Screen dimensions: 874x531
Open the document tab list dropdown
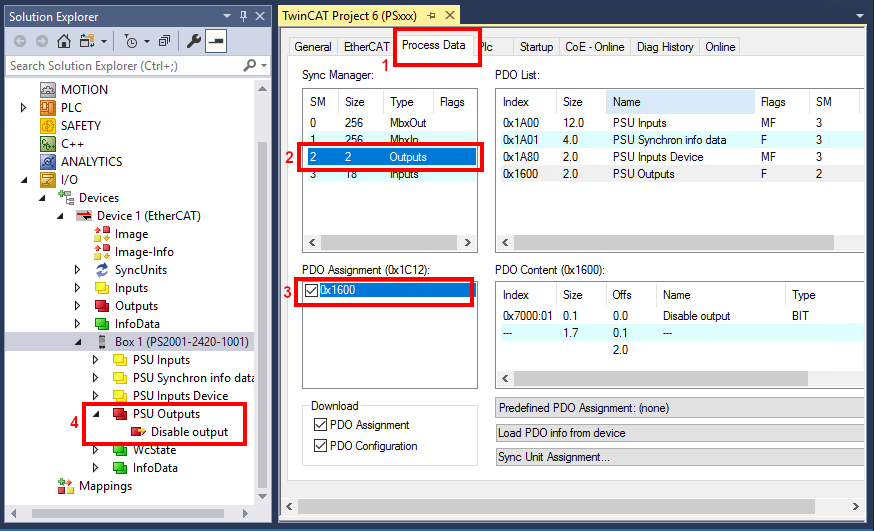pos(860,16)
